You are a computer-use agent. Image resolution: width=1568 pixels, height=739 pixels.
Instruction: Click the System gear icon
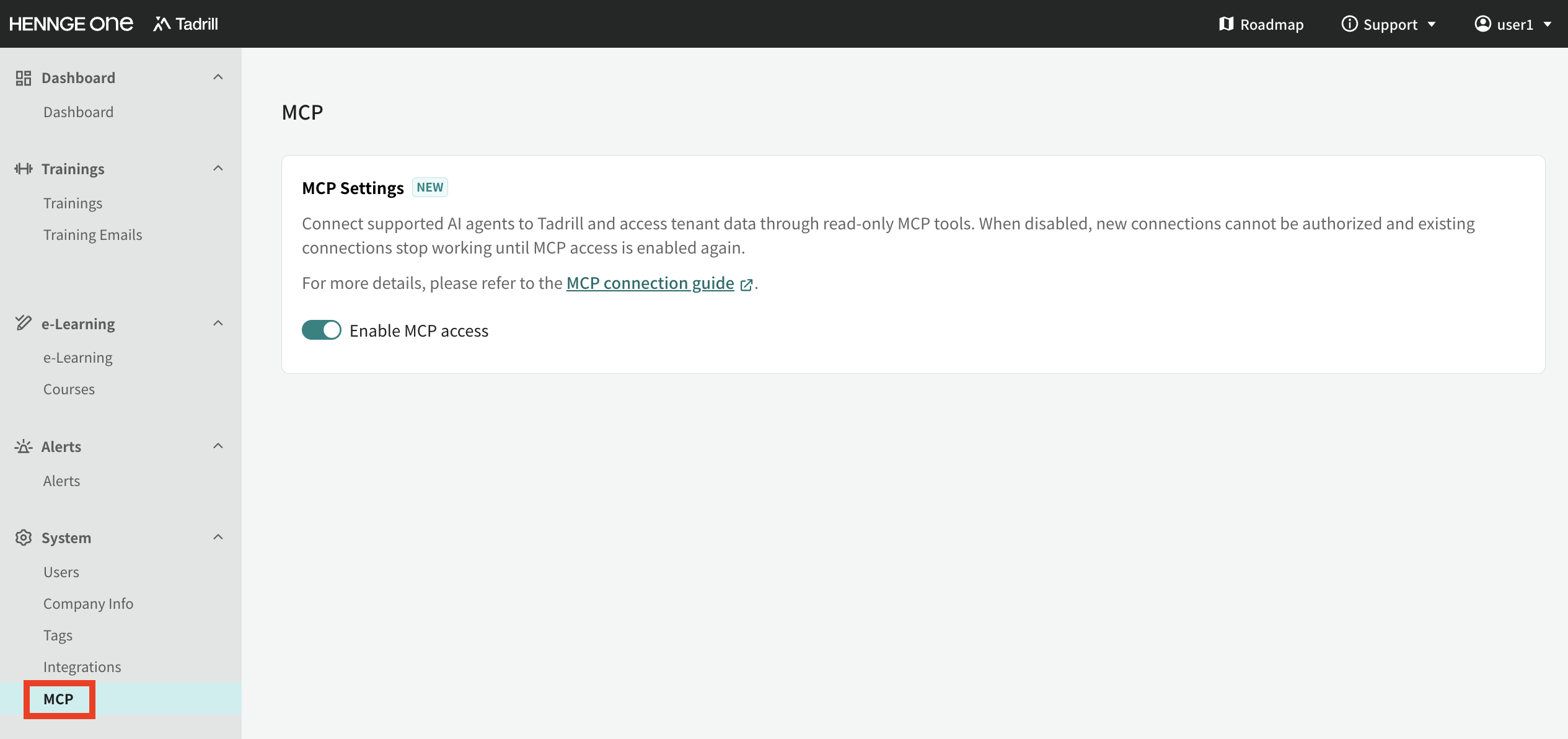(24, 538)
